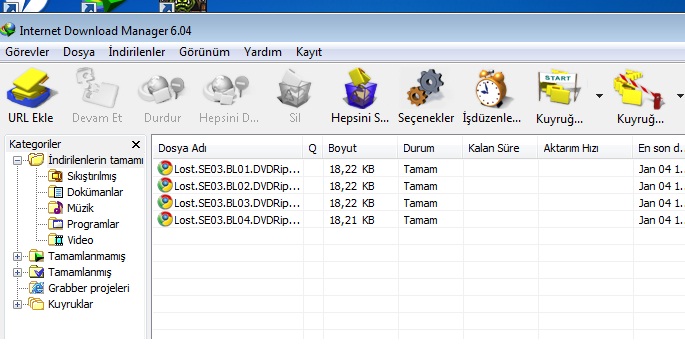Select İndirilenlerin tamamı category

tap(95, 160)
